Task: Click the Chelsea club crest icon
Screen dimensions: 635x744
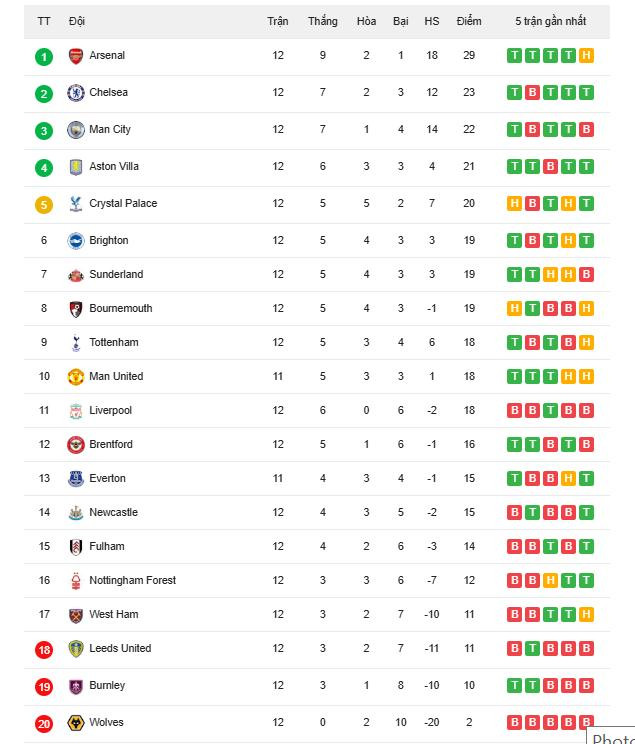Action: (x=76, y=93)
